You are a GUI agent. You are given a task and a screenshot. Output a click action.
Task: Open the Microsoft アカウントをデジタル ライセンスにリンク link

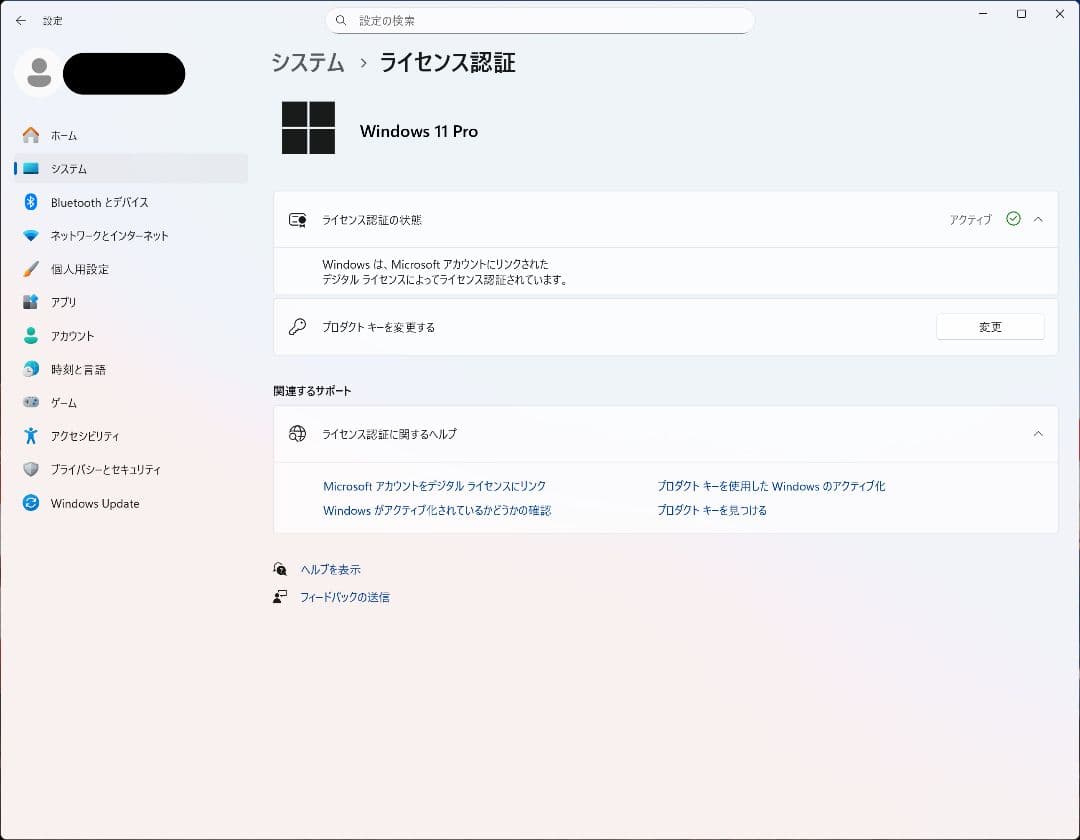[434, 486]
